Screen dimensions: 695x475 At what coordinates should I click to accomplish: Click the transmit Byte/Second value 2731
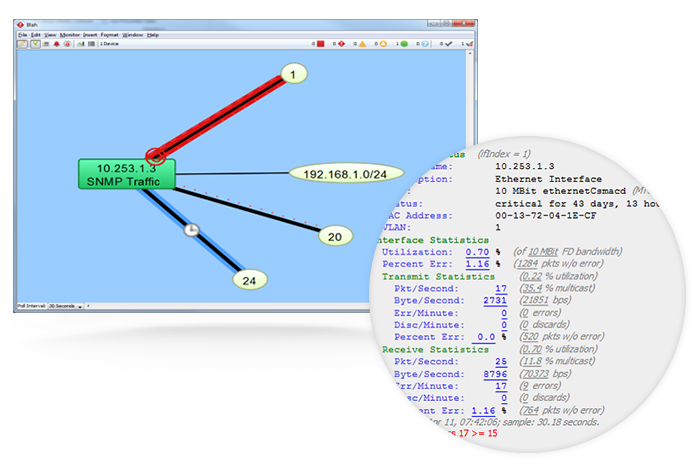(495, 300)
